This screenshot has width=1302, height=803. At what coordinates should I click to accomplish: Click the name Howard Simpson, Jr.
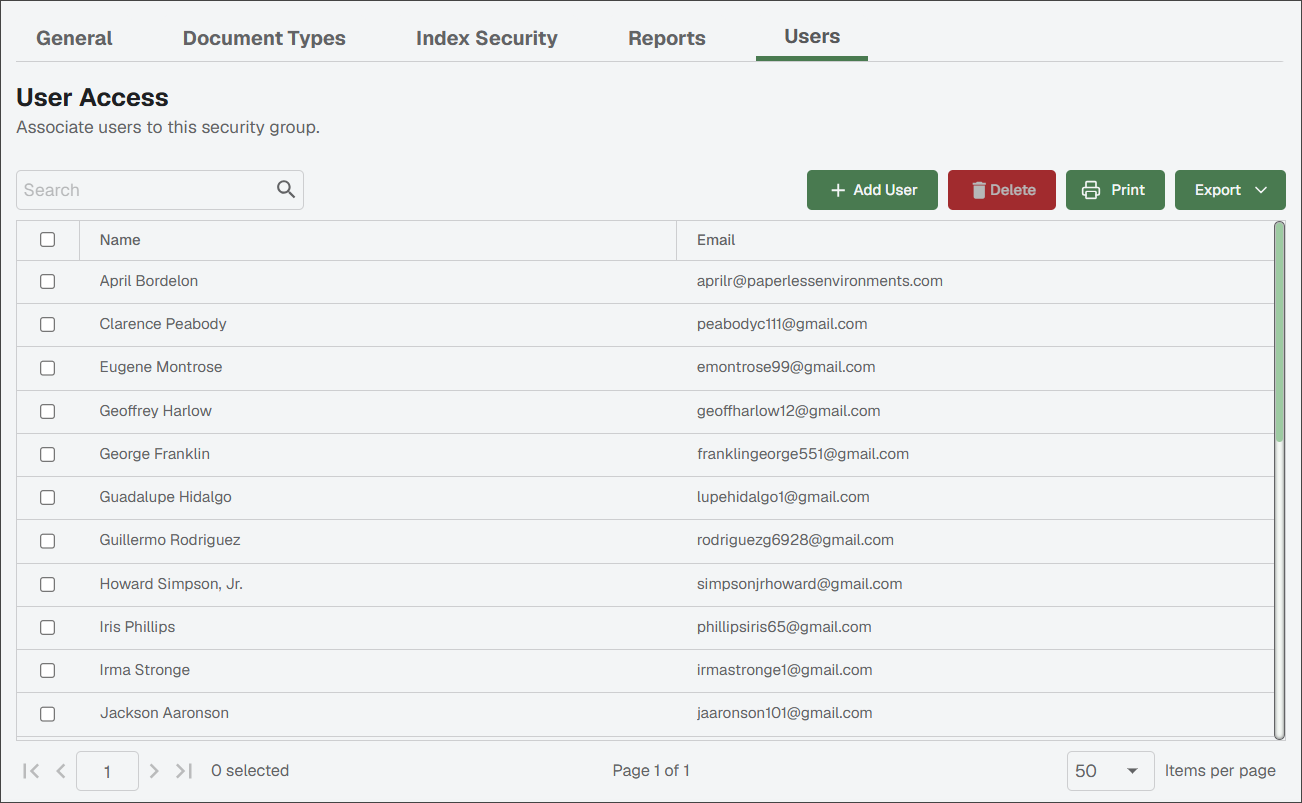pos(171,584)
